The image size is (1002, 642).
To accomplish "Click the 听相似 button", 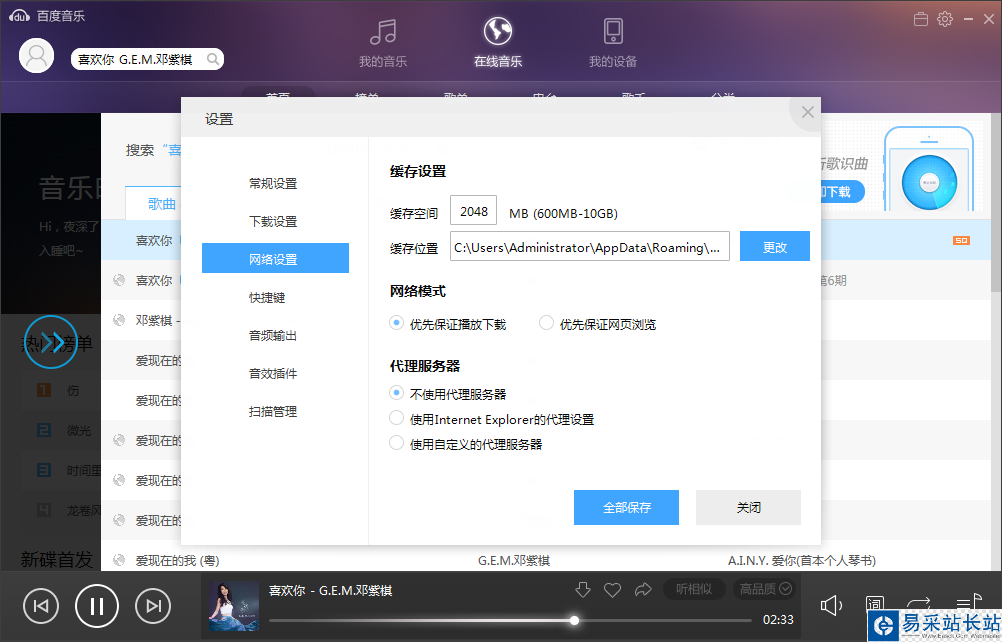I will [694, 589].
